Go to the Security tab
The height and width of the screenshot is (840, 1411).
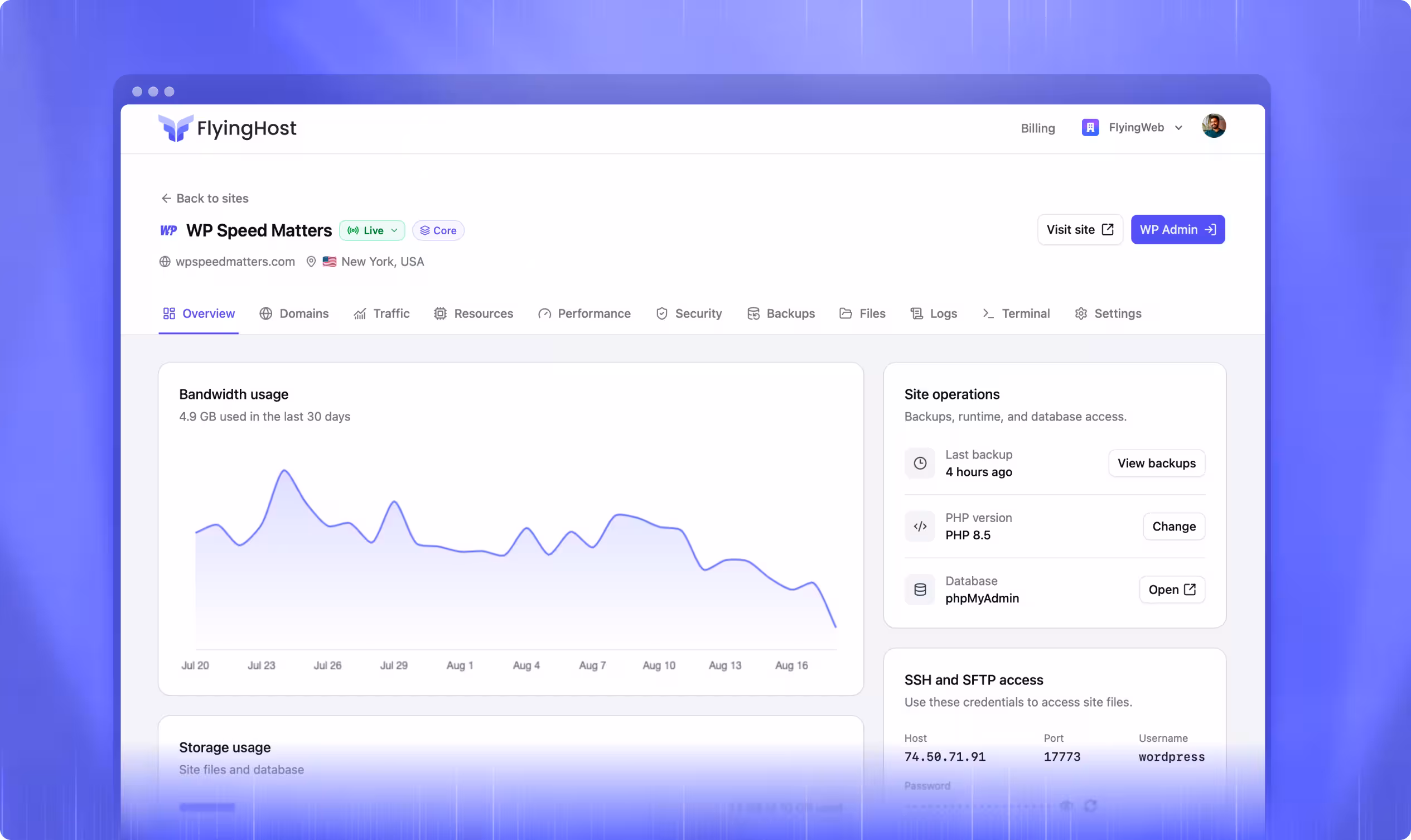(689, 313)
